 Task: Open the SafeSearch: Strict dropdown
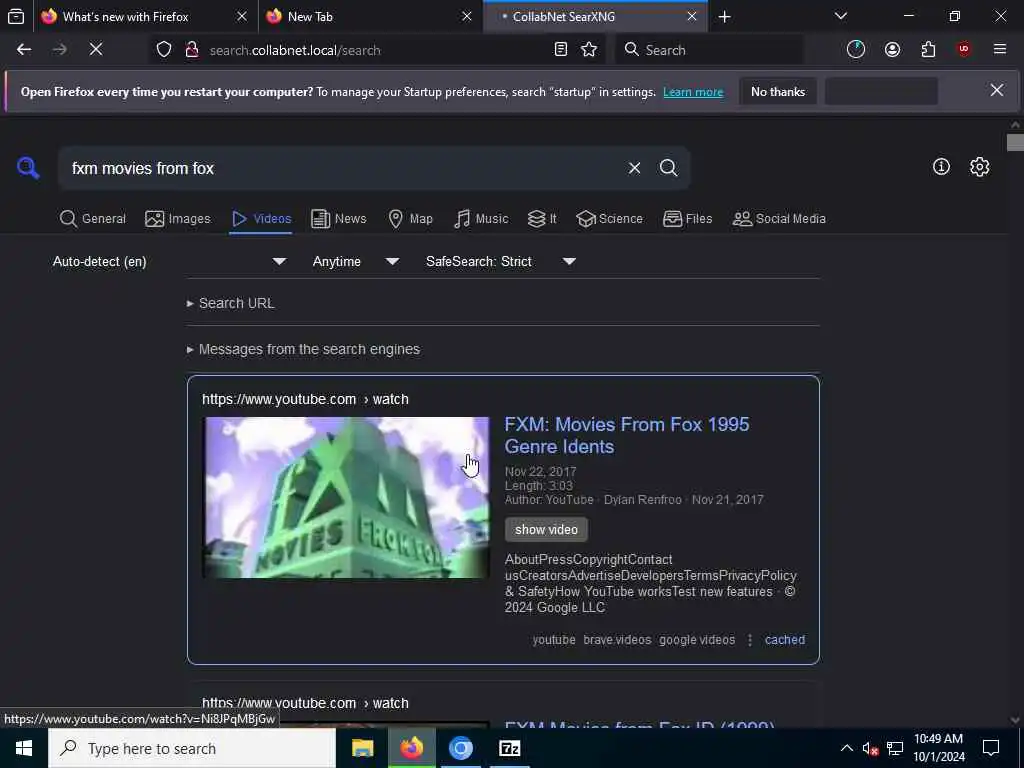pos(501,261)
